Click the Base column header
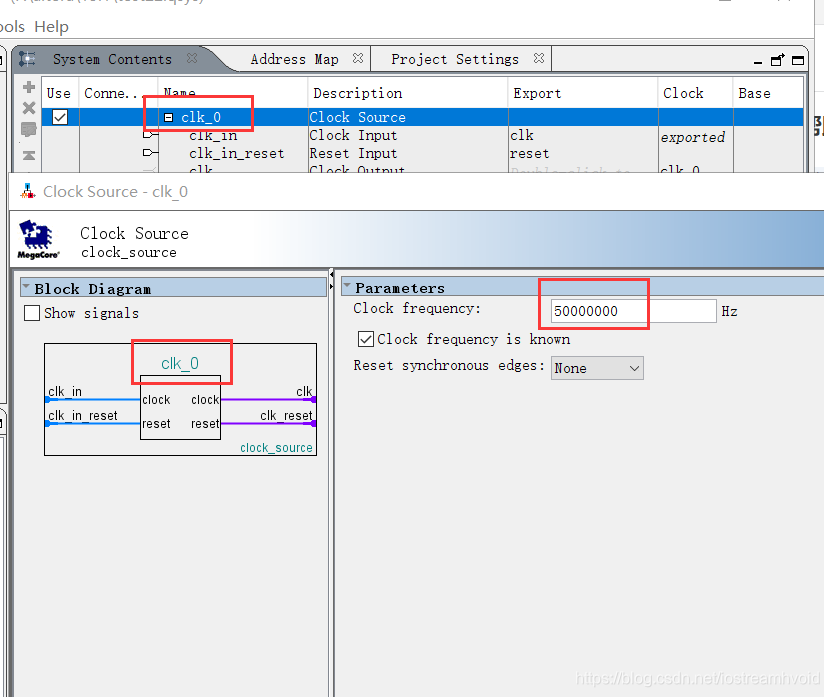The image size is (829, 697). pos(754,93)
